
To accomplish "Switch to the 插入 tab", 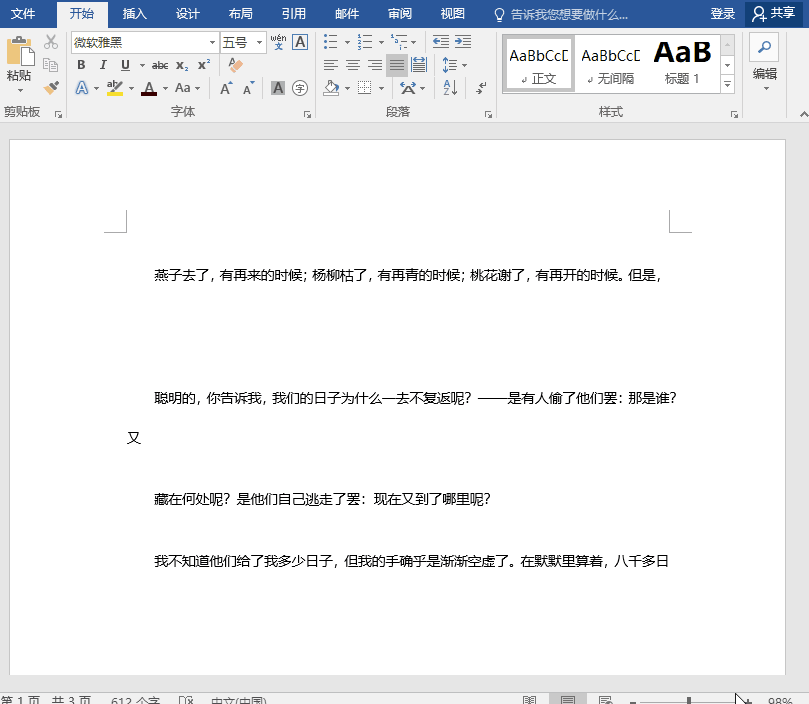I will 135,14.
